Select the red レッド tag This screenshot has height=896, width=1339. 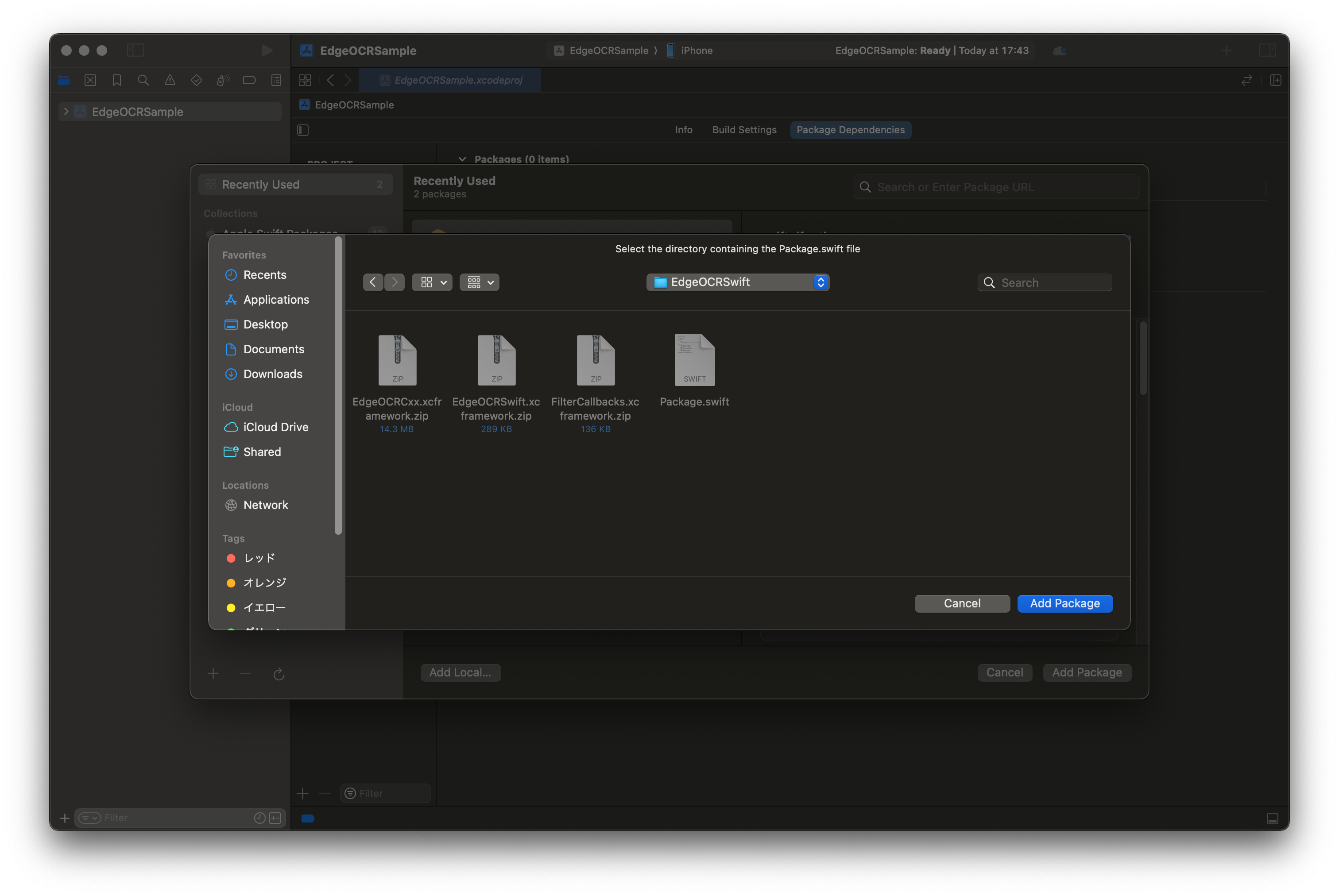click(x=259, y=558)
